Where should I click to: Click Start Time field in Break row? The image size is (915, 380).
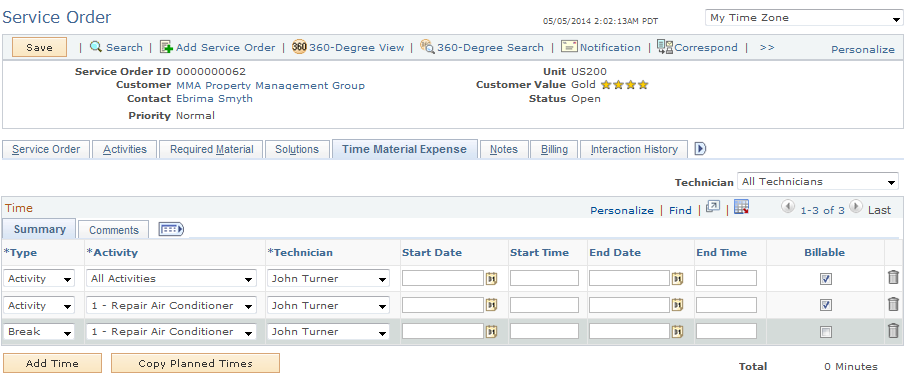coord(544,332)
